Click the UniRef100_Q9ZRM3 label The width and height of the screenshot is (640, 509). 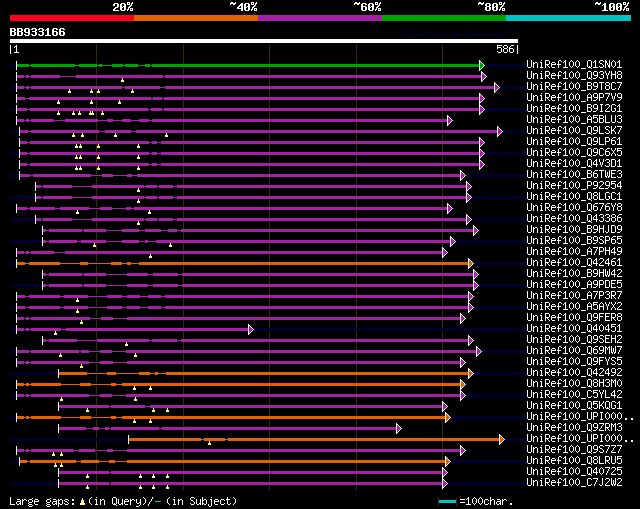coord(574,428)
